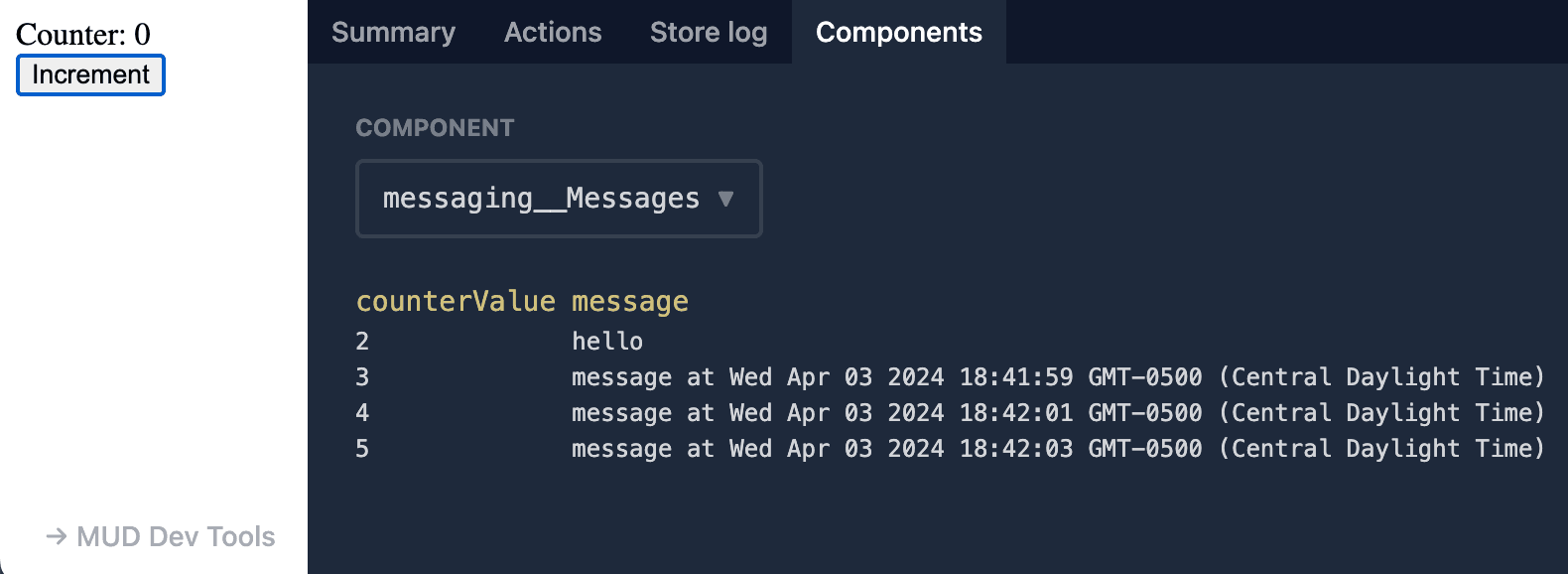Viewport: 1568px width, 574px height.
Task: Click the arrow icon beside MUD Dev Tools
Action: tap(57, 536)
